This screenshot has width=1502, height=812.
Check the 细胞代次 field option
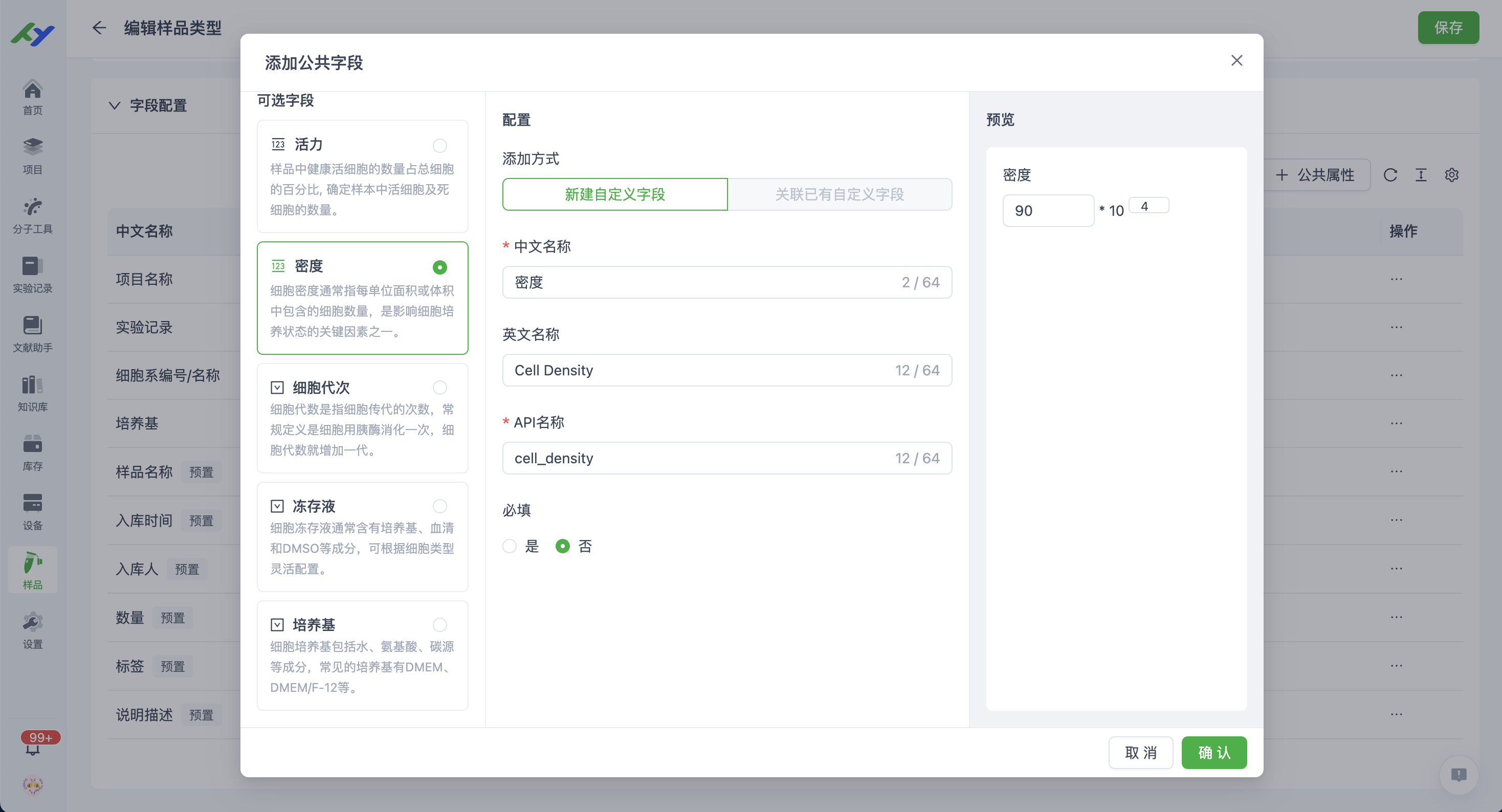(x=439, y=387)
